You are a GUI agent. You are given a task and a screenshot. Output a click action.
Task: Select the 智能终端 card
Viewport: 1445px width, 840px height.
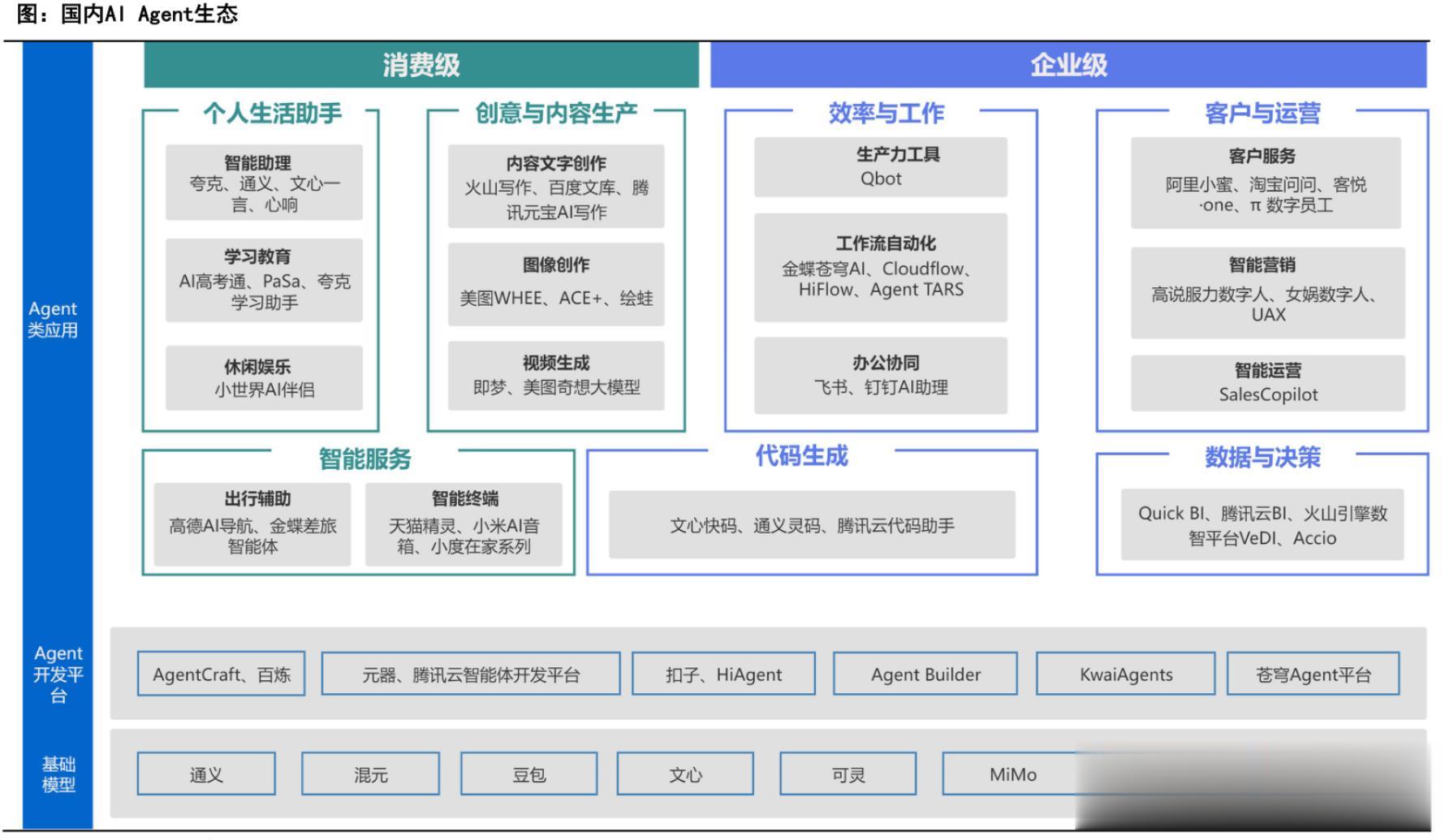tap(464, 524)
